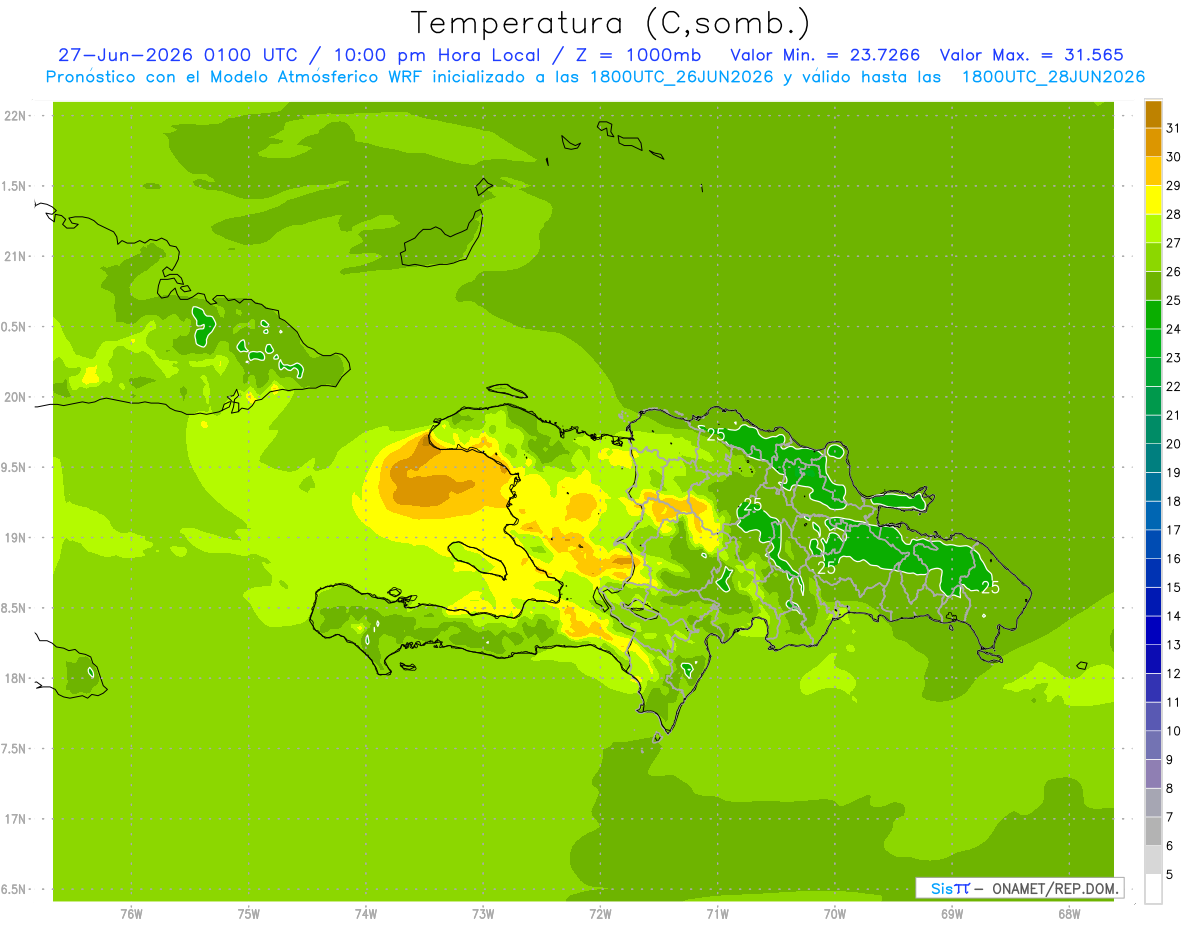Pick the dark green swatch between 24 and 25
This screenshot has height=927, width=1200.
(1153, 314)
